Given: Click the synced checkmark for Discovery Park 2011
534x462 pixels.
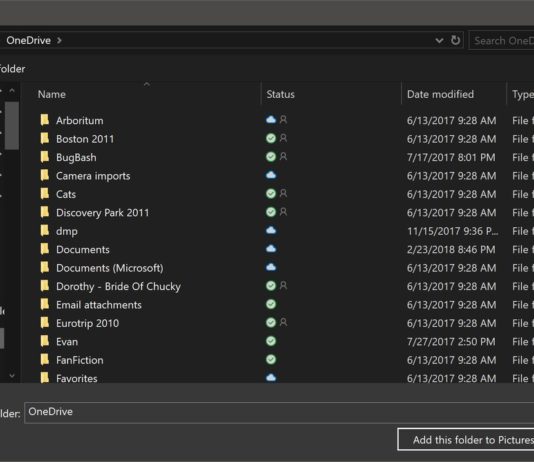Looking at the screenshot, I should pos(271,212).
